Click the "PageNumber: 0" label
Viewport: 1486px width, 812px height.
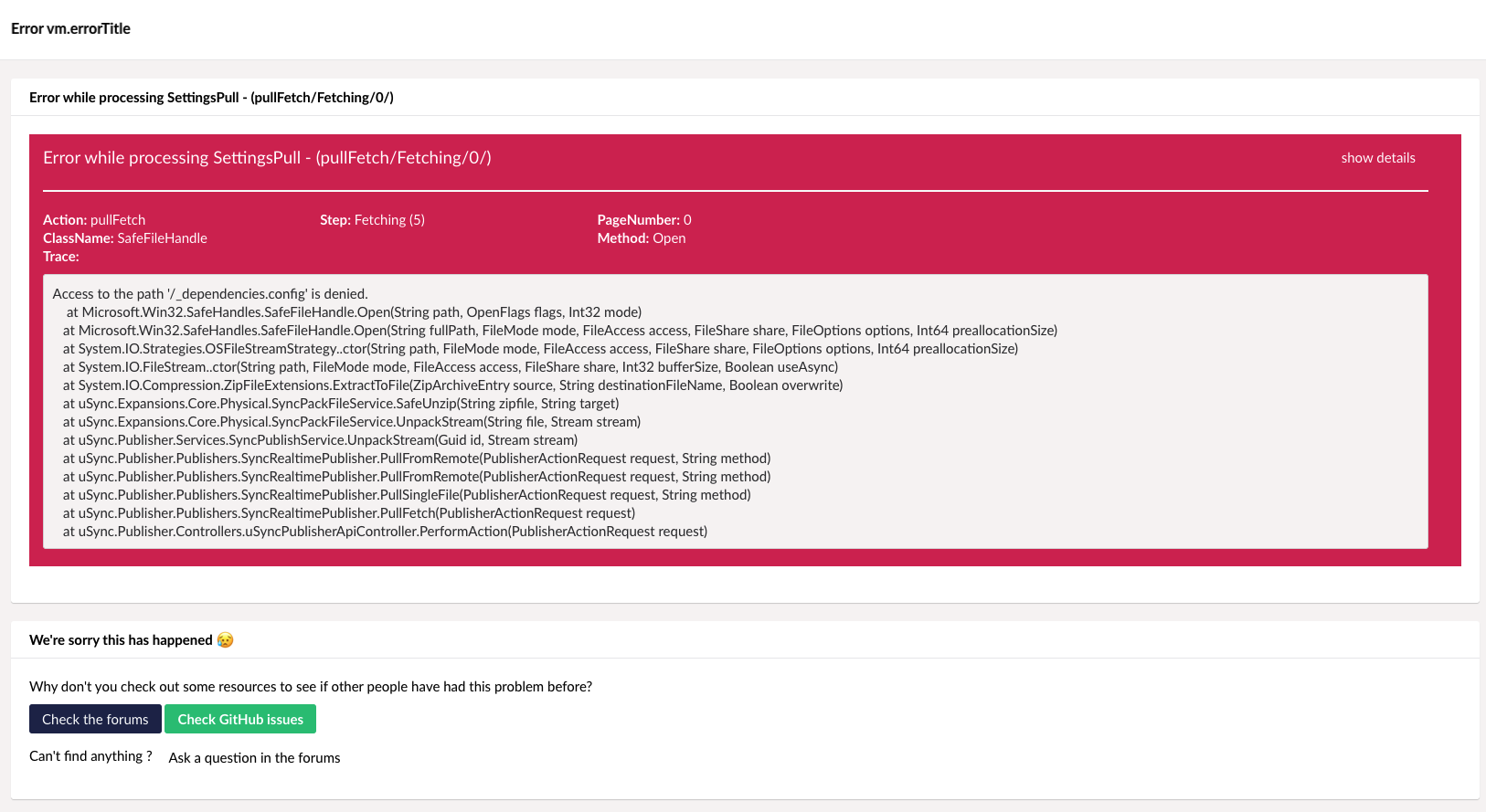tap(643, 219)
